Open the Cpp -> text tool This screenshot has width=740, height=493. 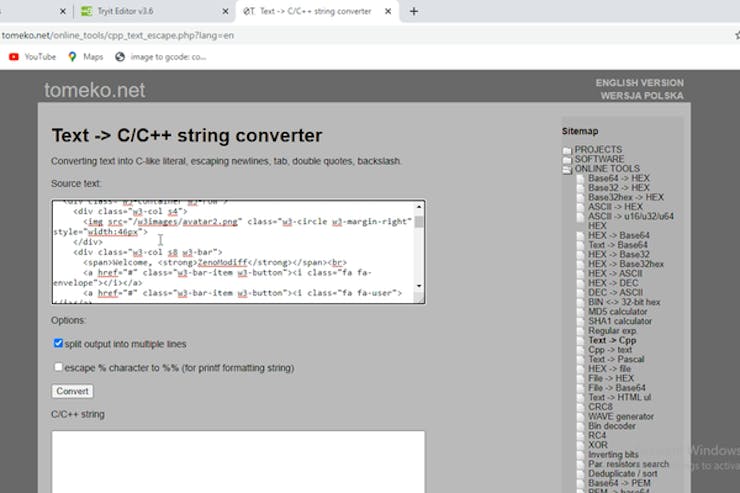(610, 350)
